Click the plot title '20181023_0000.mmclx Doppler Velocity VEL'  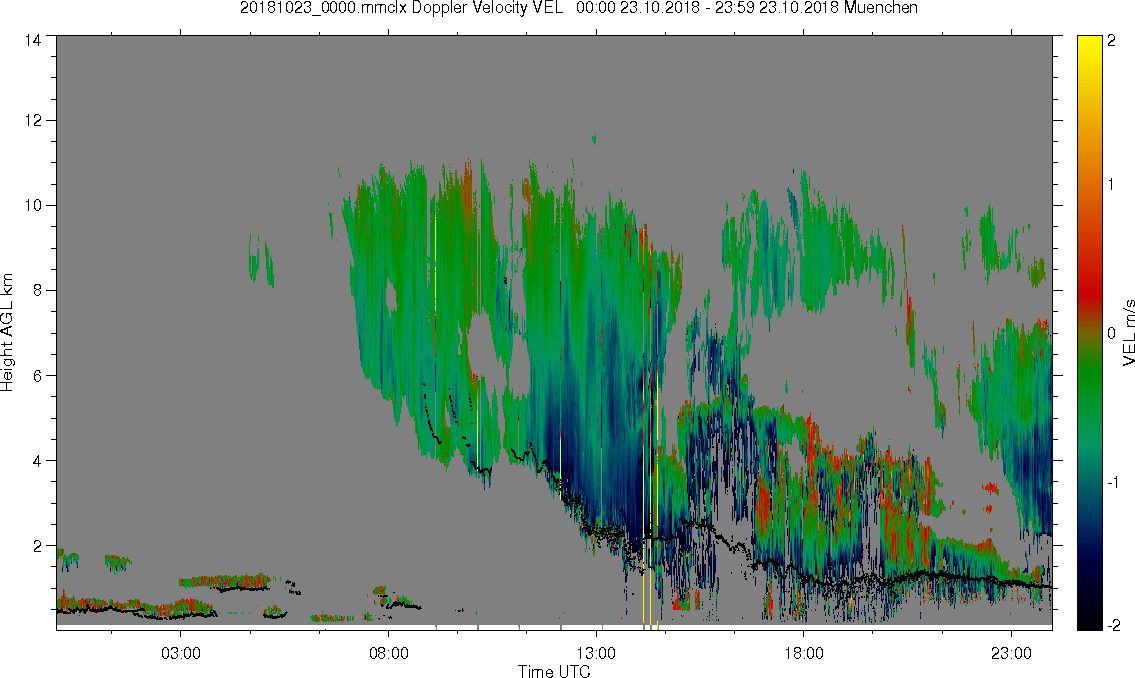point(402,8)
